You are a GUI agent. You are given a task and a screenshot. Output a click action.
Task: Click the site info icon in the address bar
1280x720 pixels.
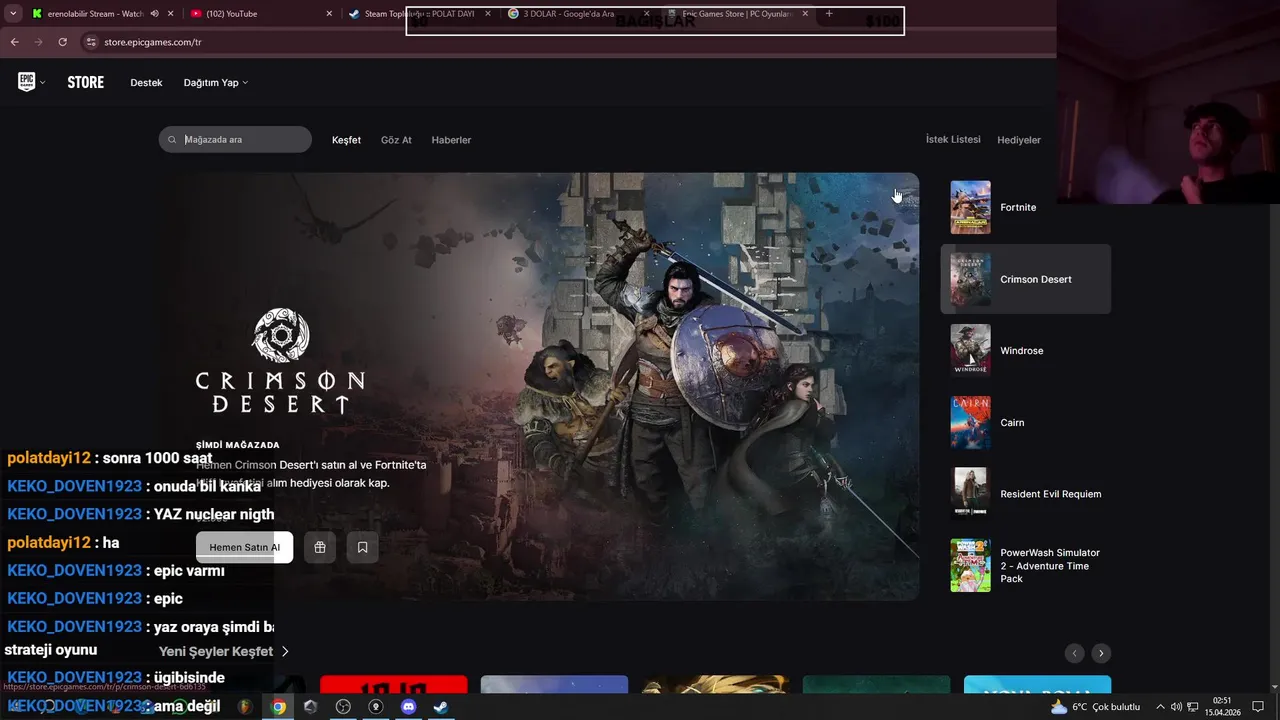pyautogui.click(x=91, y=42)
